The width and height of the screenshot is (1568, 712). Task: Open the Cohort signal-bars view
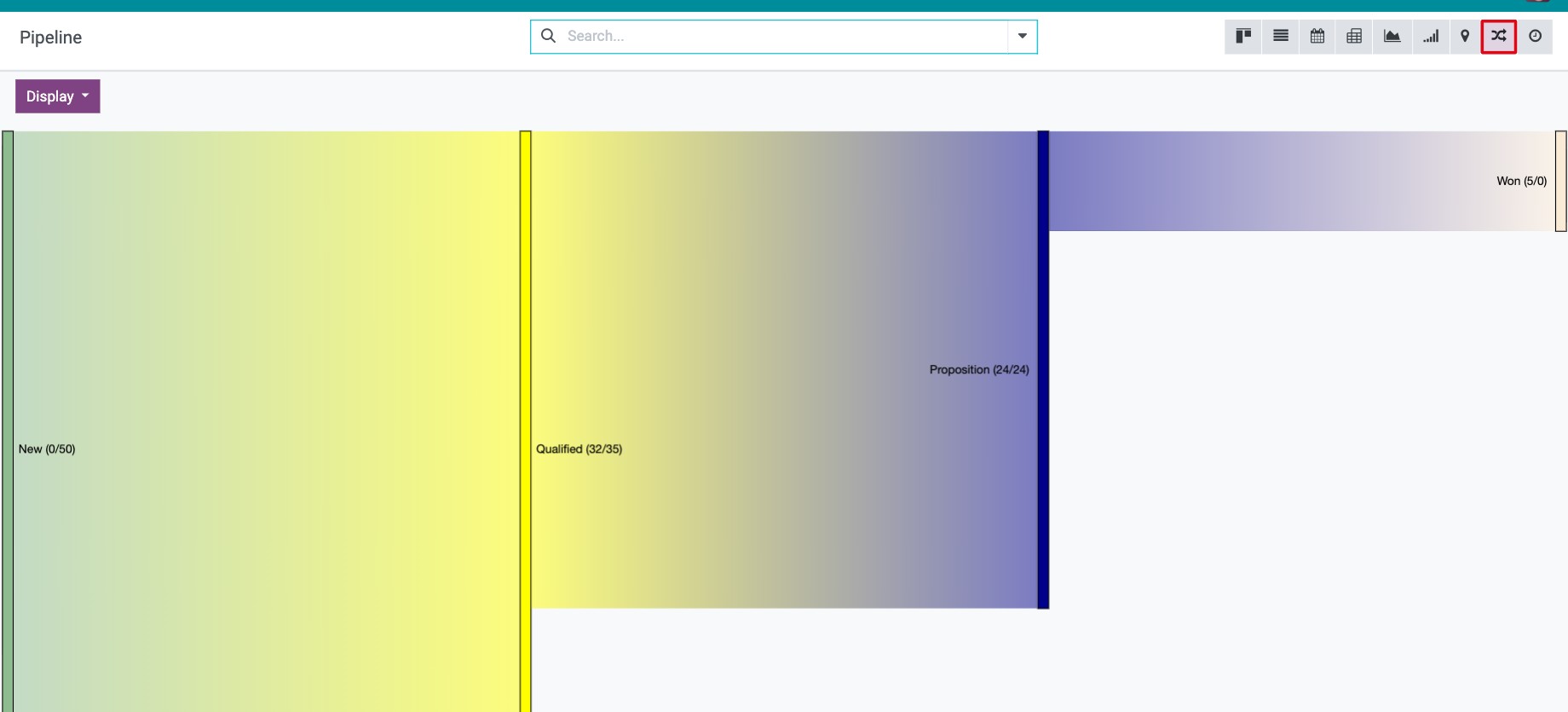1431,37
